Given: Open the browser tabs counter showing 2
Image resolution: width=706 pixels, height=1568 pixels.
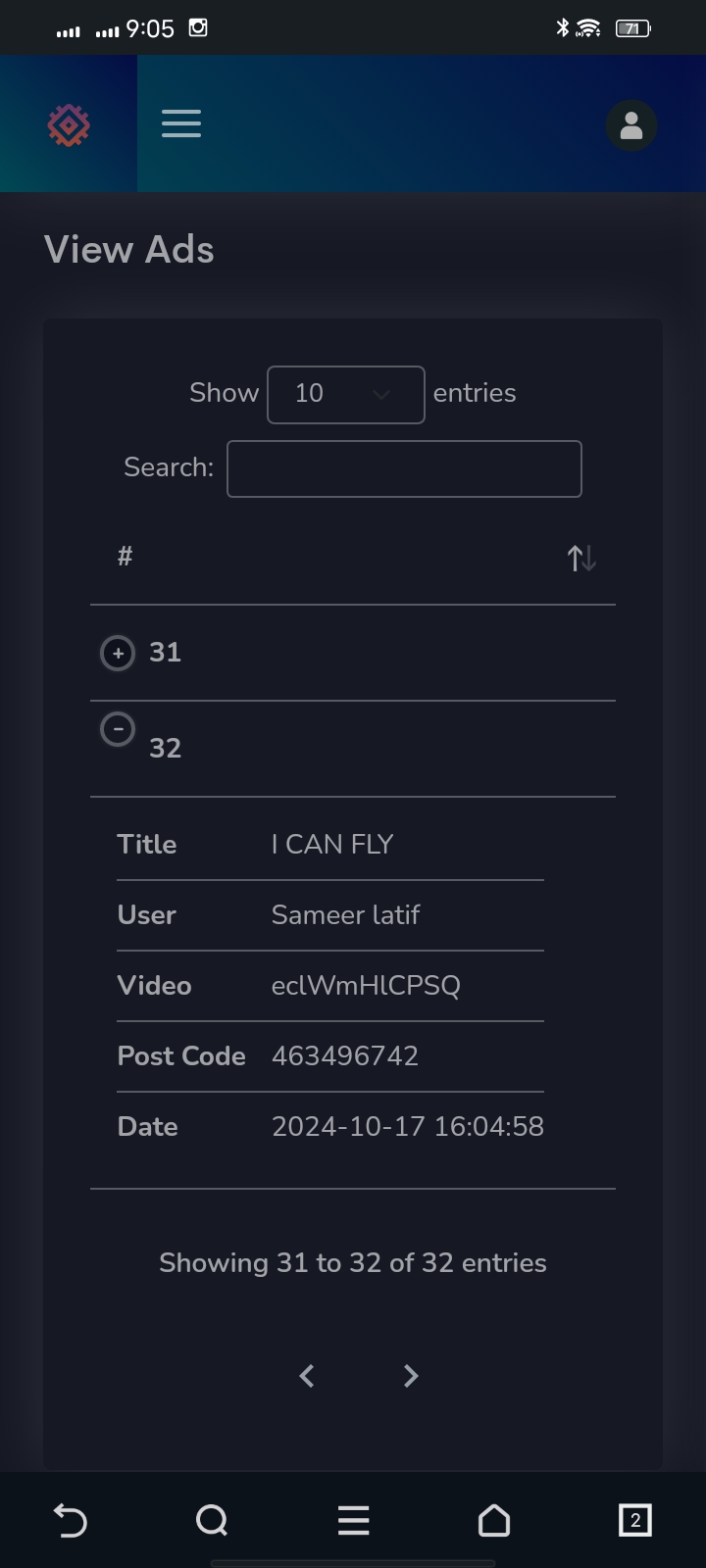Looking at the screenshot, I should coord(634,1520).
